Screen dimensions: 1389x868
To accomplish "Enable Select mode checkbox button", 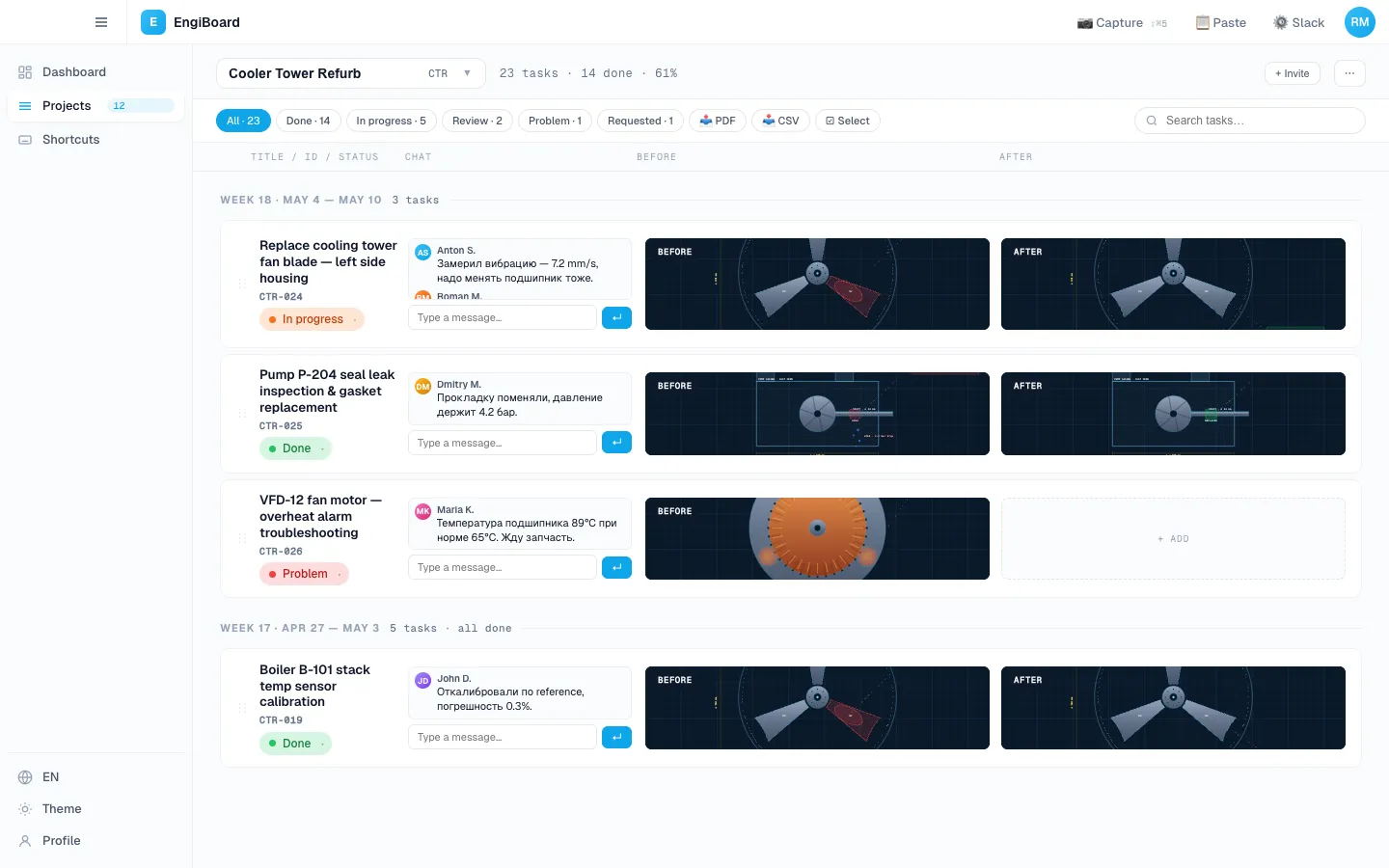I will [x=848, y=121].
